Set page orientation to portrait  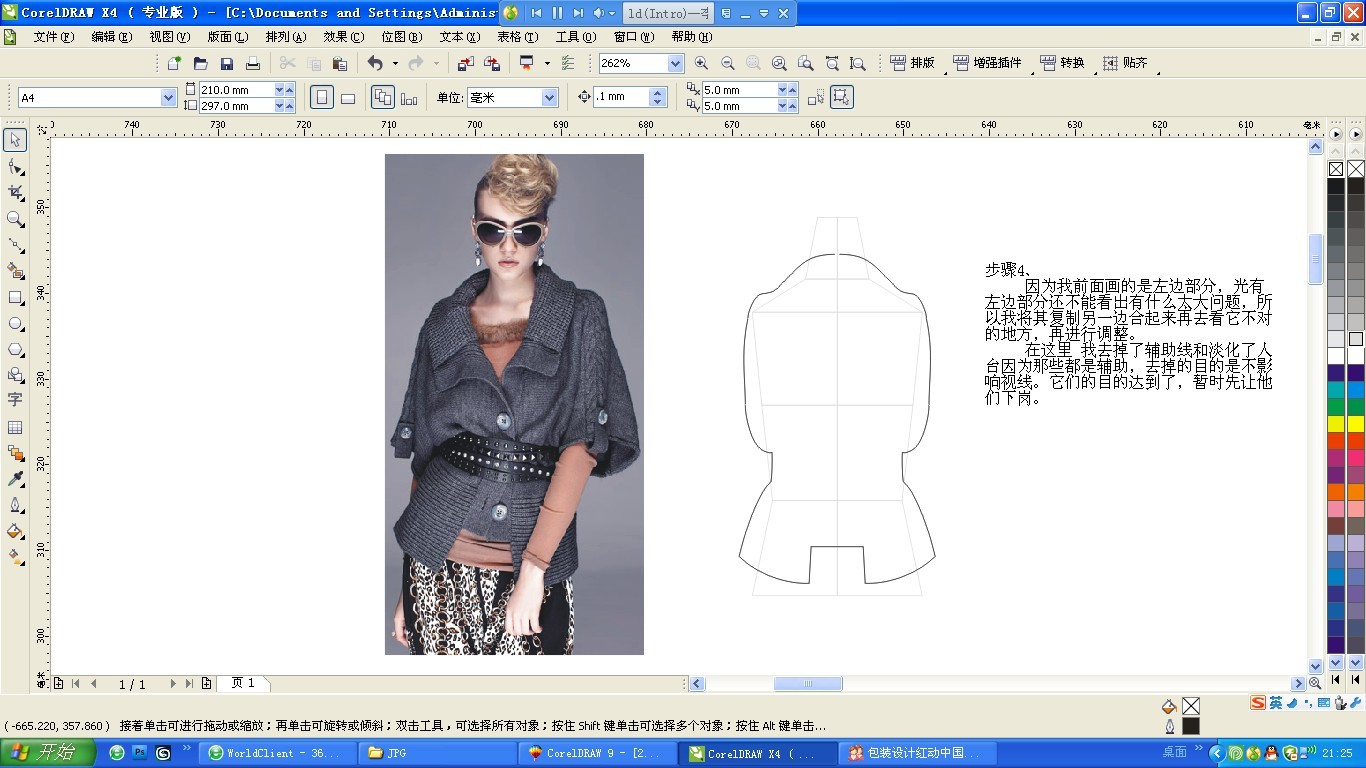point(322,98)
